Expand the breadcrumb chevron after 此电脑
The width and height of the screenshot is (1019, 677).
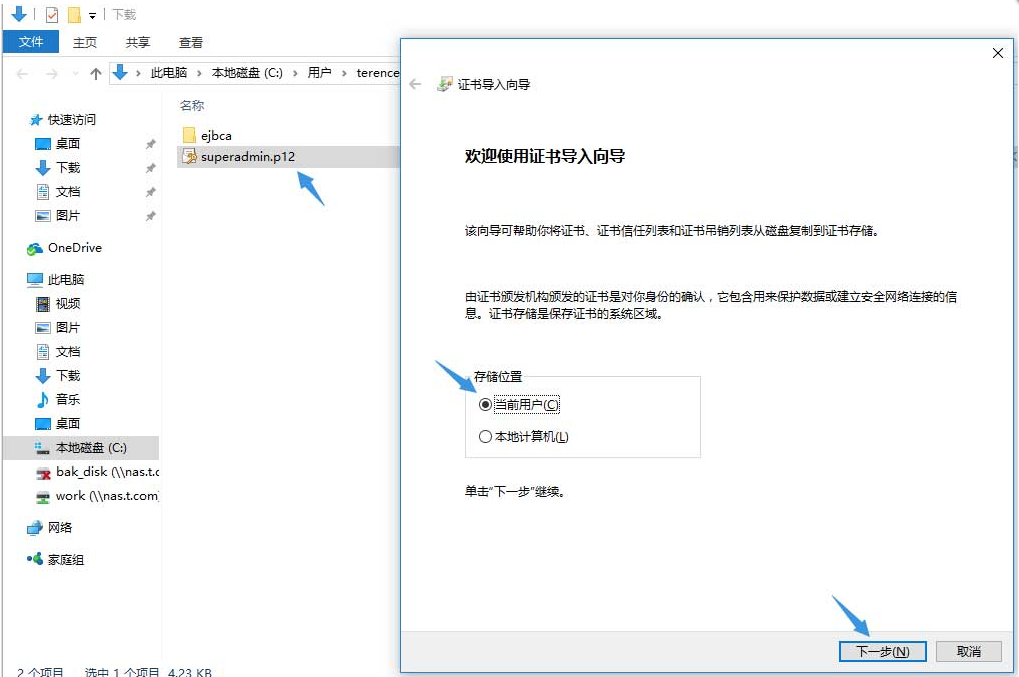[199, 73]
